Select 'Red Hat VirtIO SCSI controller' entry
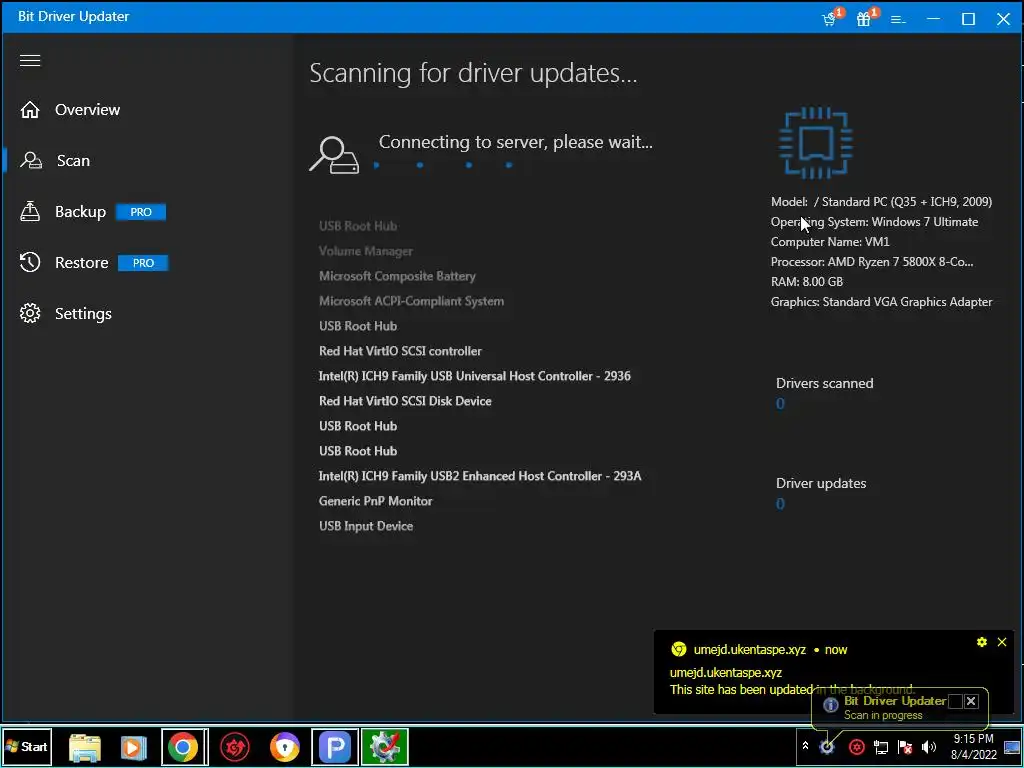Screen dimensions: 1024x768 (x=400, y=351)
